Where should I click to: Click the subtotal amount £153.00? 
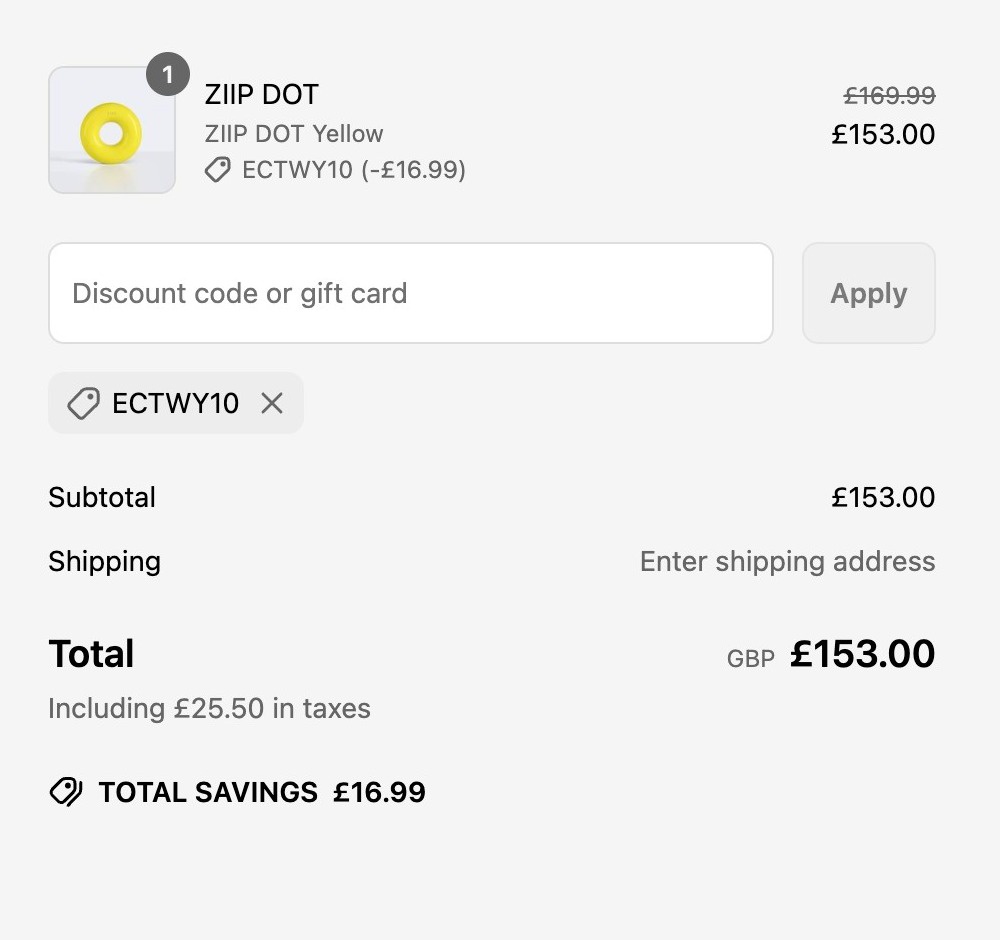(x=883, y=497)
